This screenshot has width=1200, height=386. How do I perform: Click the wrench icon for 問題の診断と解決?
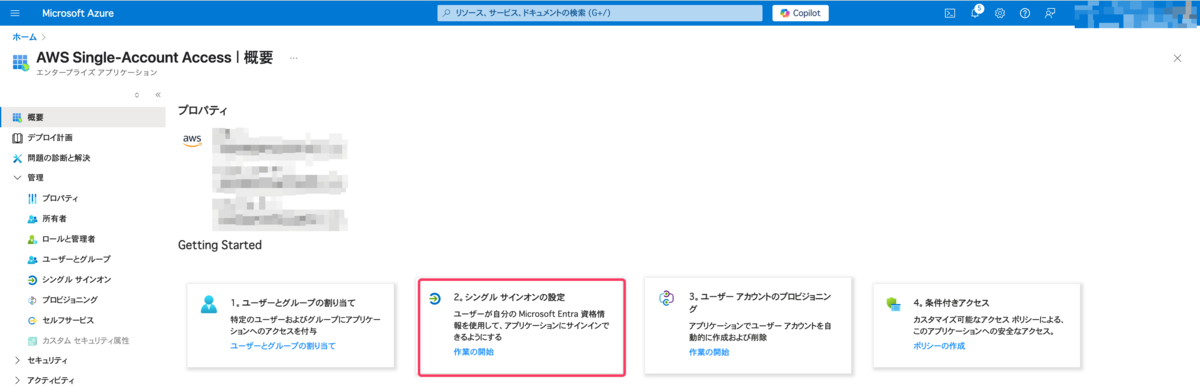coord(17,158)
